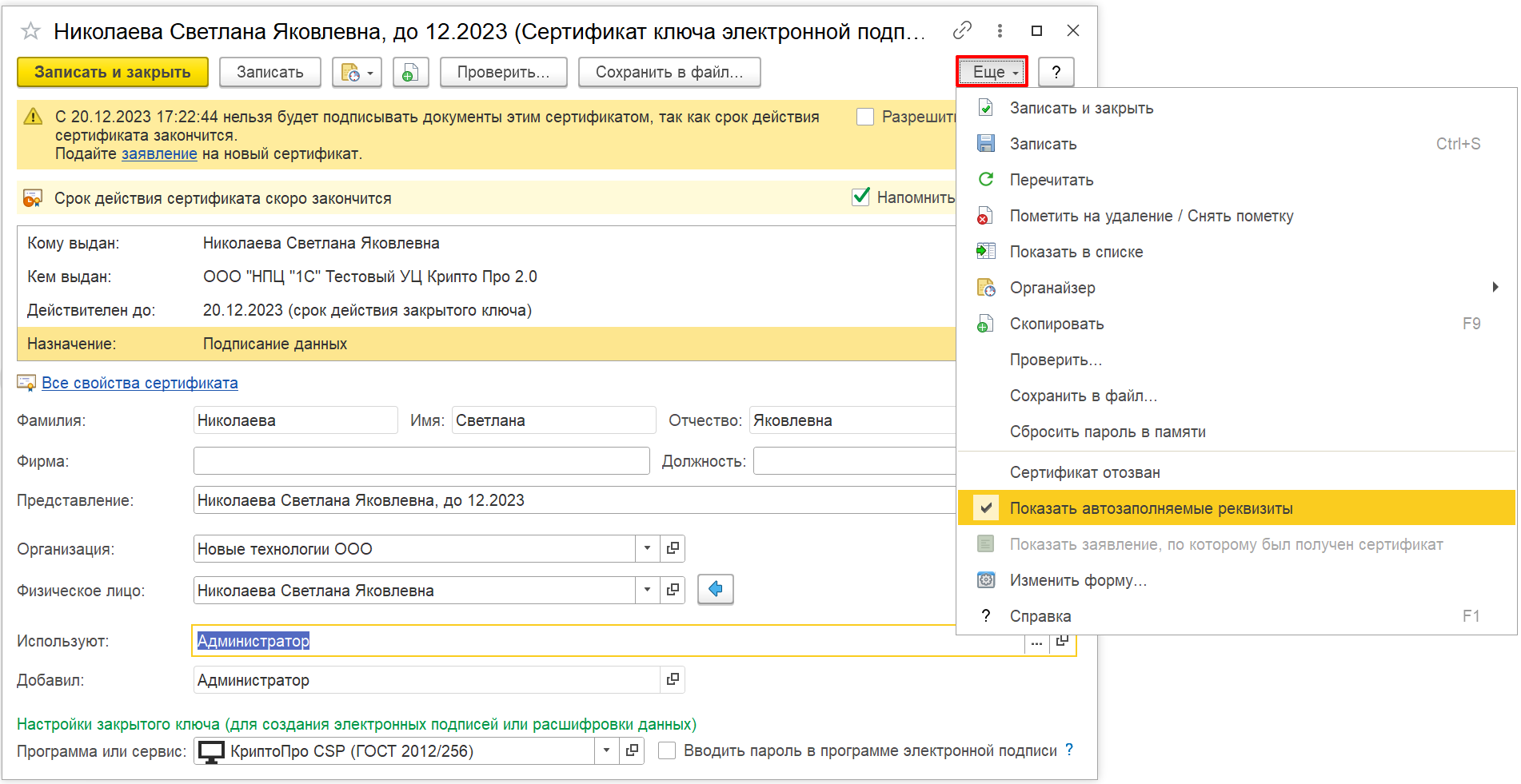Click the Должность input field

point(855,461)
